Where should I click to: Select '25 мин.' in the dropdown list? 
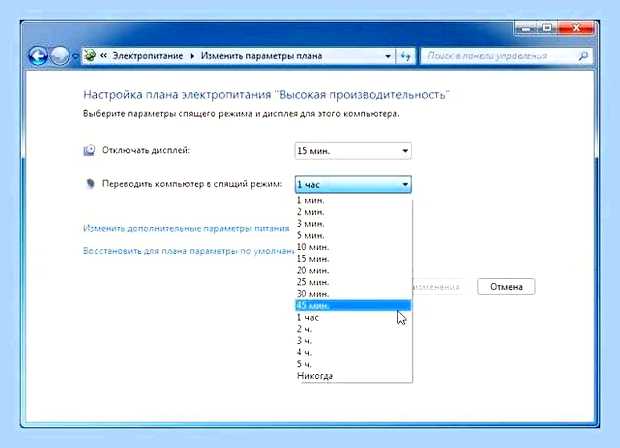(x=353, y=282)
